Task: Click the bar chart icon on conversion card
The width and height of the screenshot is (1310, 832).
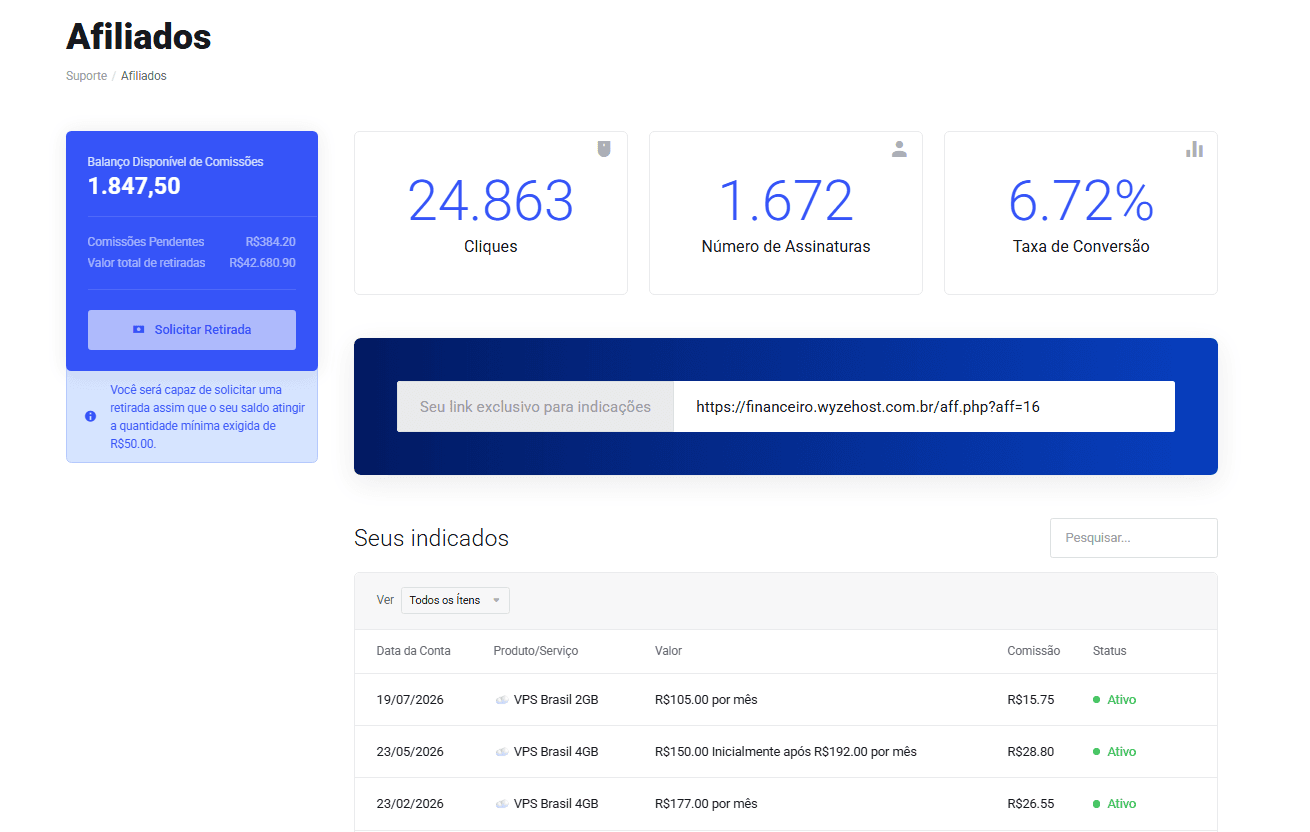Action: [x=1194, y=149]
